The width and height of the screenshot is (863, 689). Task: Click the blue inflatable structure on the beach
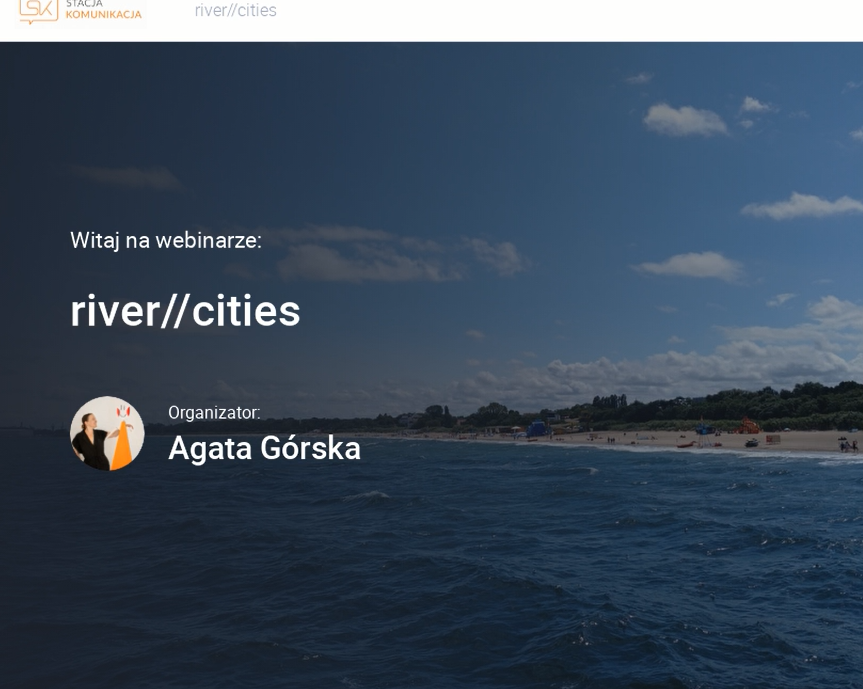pos(537,428)
